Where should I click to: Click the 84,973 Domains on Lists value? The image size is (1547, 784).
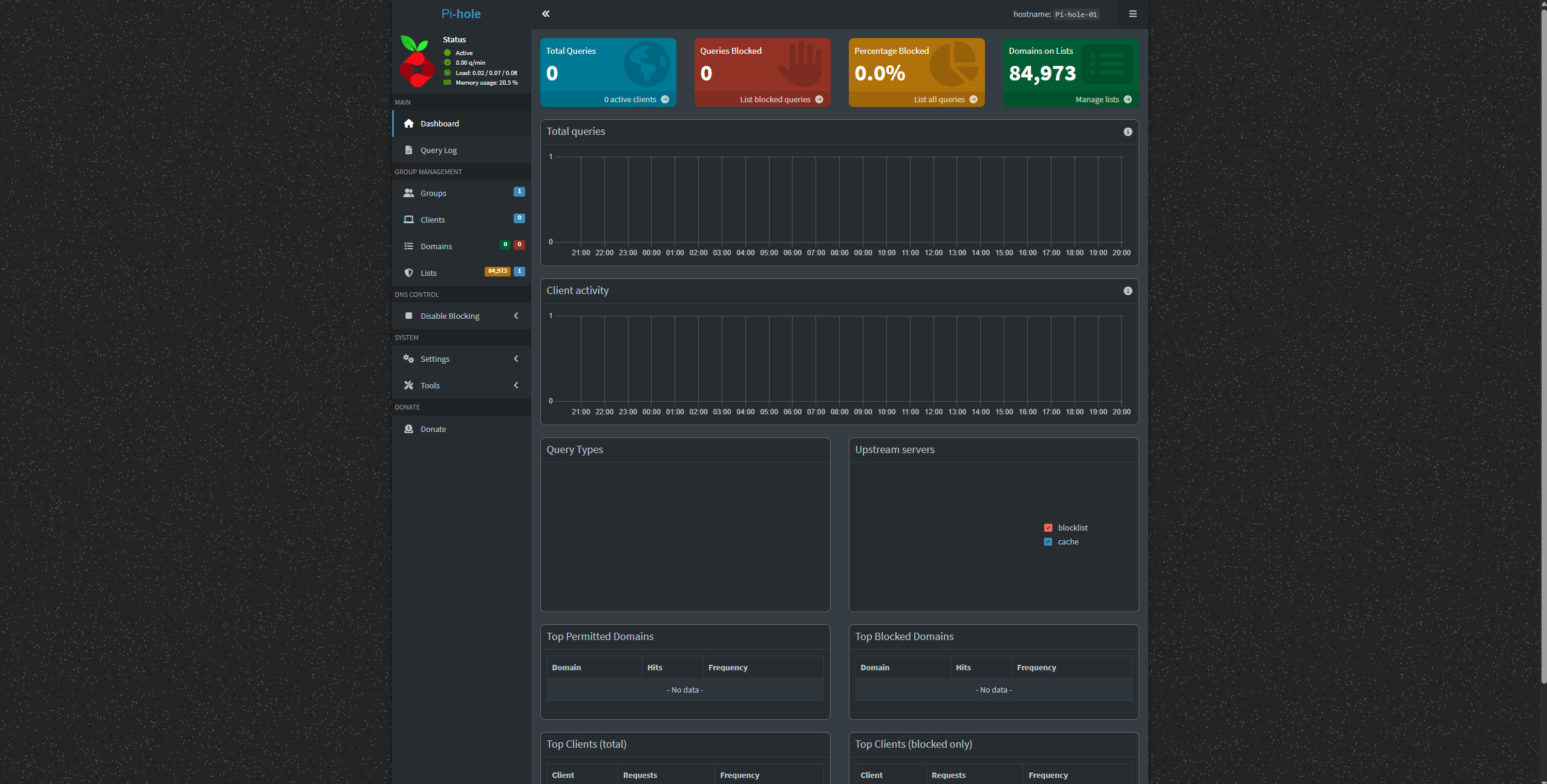point(1042,74)
